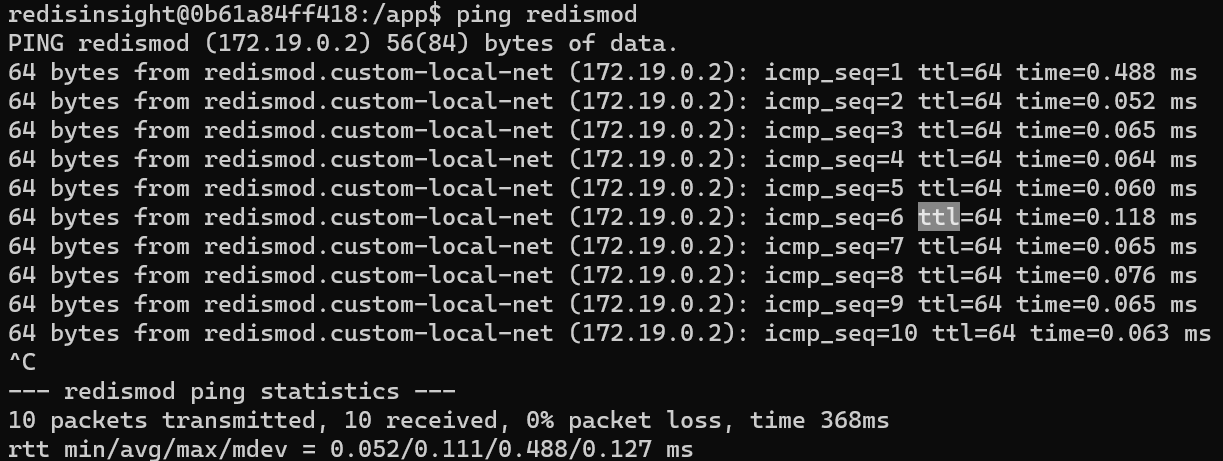Image resolution: width=1223 pixels, height=461 pixels.
Task: Click the highlighted ttl text in the icmp_seq=6 row
Action: tap(938, 217)
